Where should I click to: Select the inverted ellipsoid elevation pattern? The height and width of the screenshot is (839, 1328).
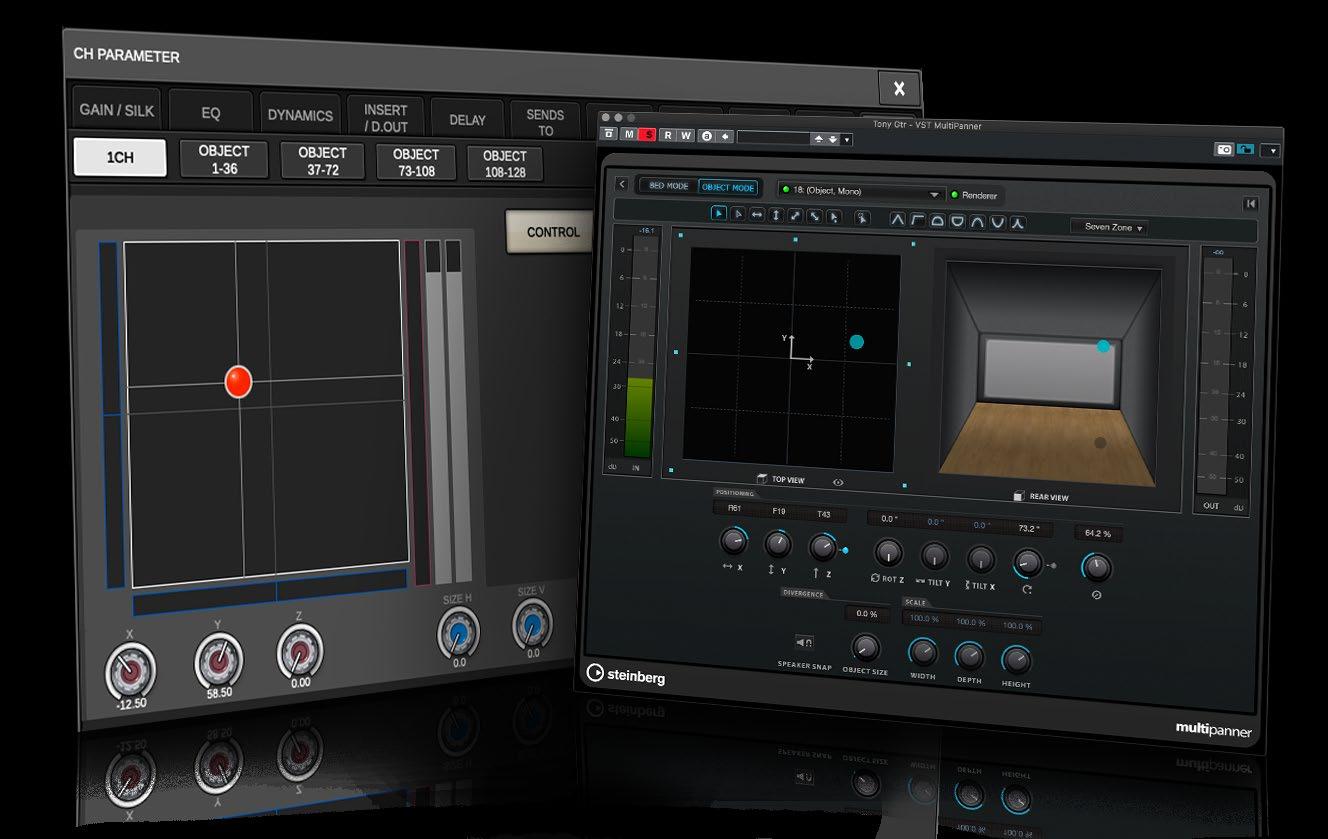click(957, 221)
